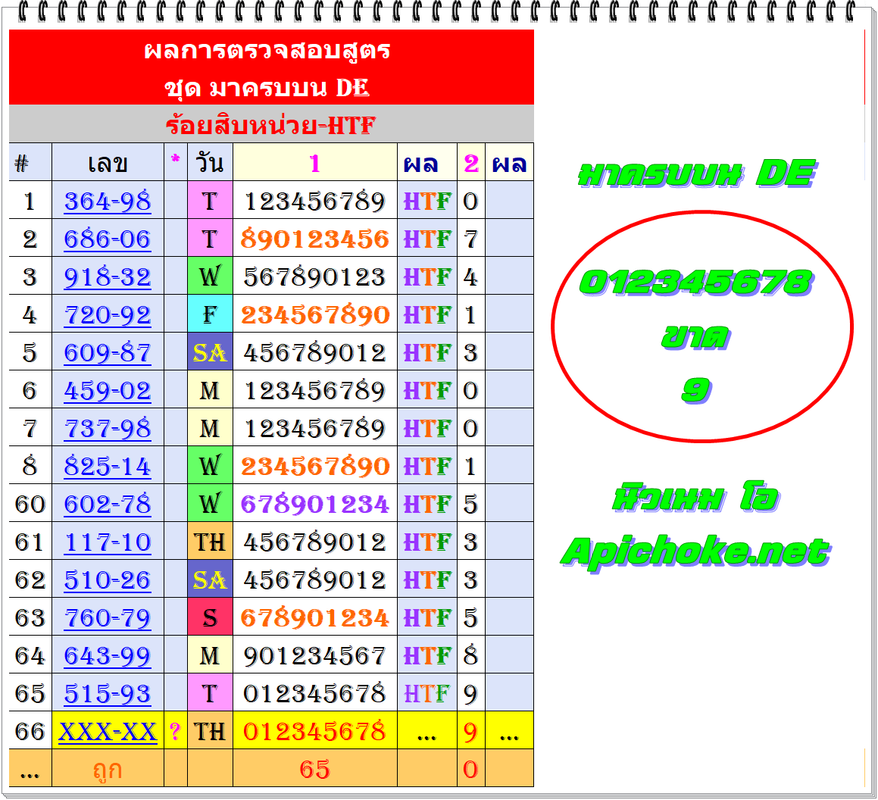Open the 720-92 number link

108,314
